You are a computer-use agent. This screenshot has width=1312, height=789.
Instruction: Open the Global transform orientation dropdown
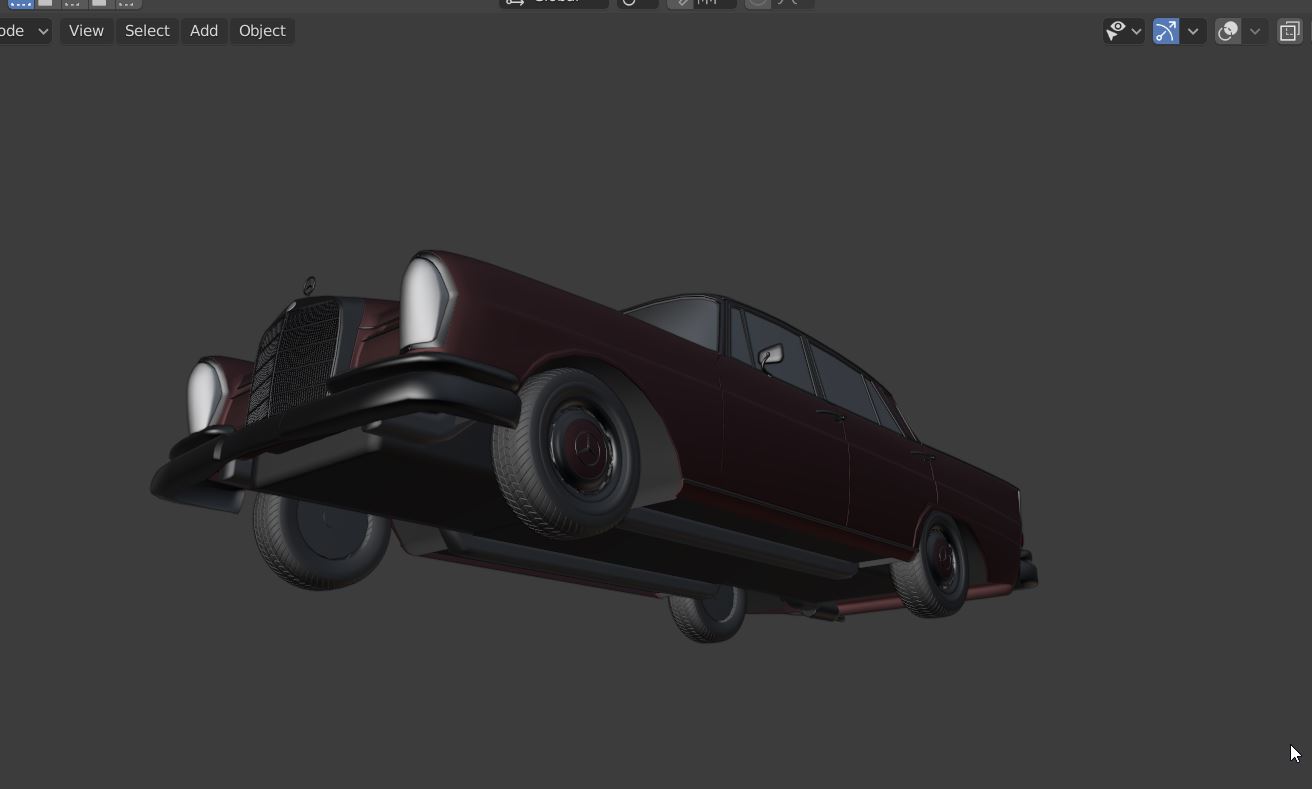[554, 3]
